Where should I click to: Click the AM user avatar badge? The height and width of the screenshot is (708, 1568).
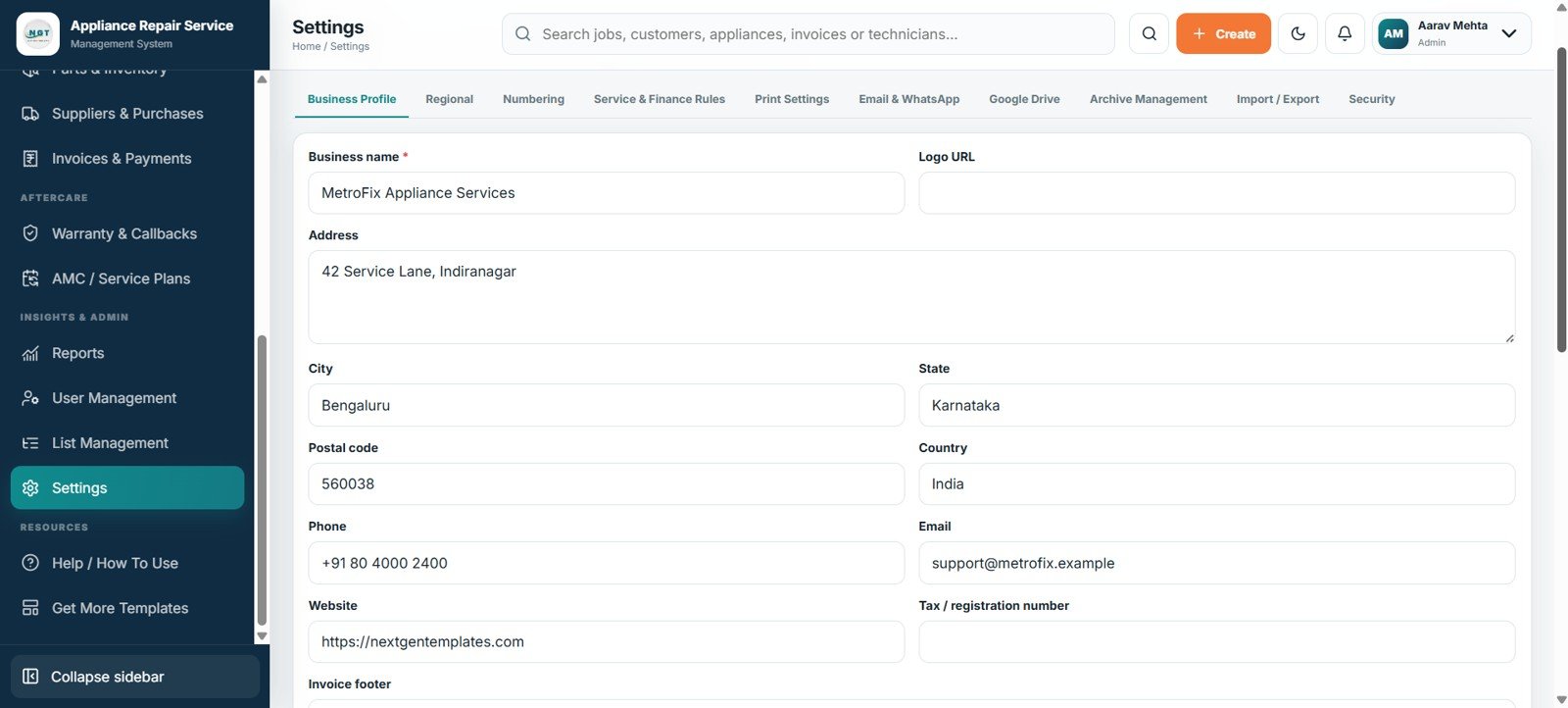1394,33
